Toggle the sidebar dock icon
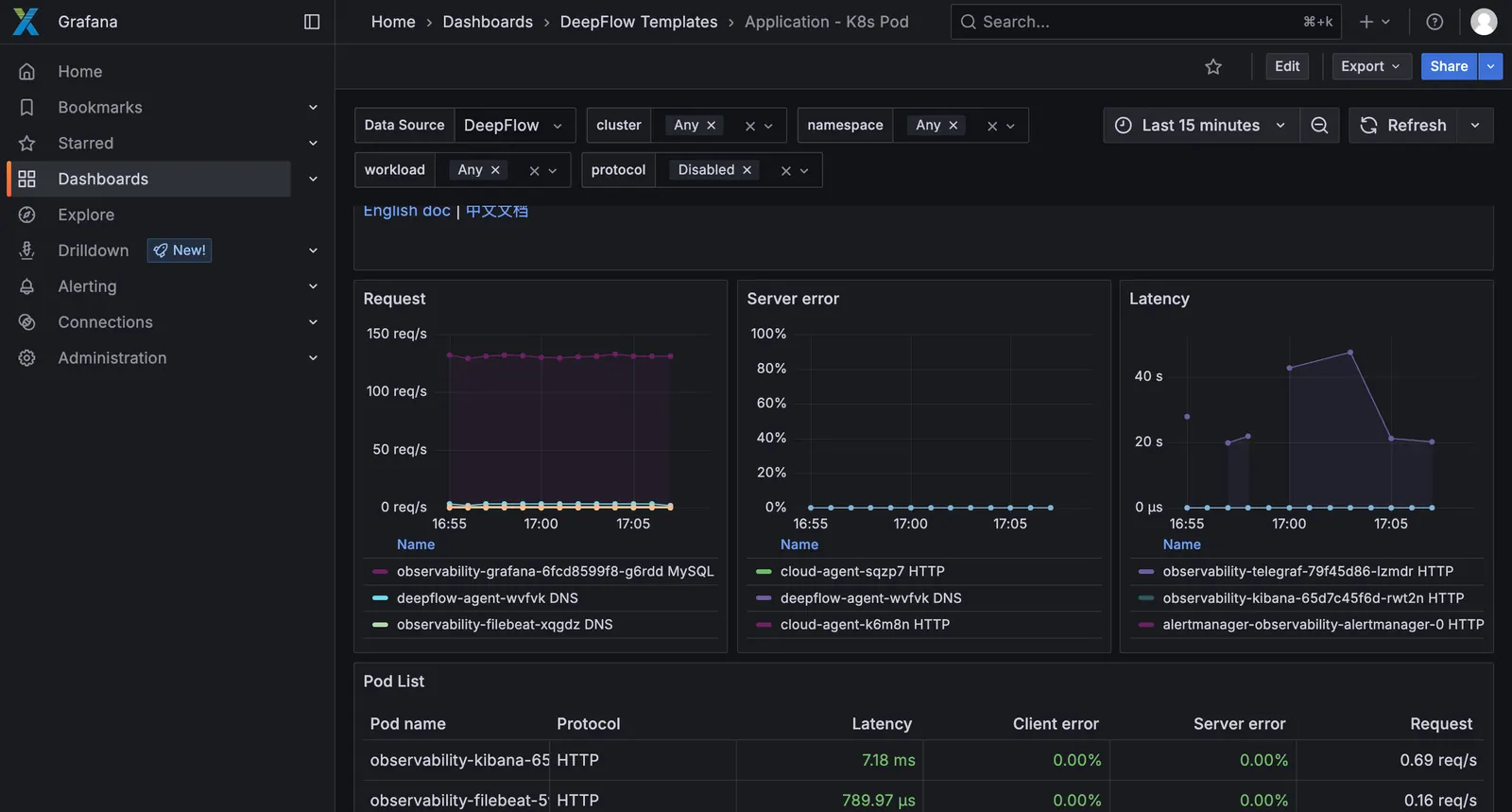Image resolution: width=1512 pixels, height=812 pixels. pyautogui.click(x=312, y=22)
